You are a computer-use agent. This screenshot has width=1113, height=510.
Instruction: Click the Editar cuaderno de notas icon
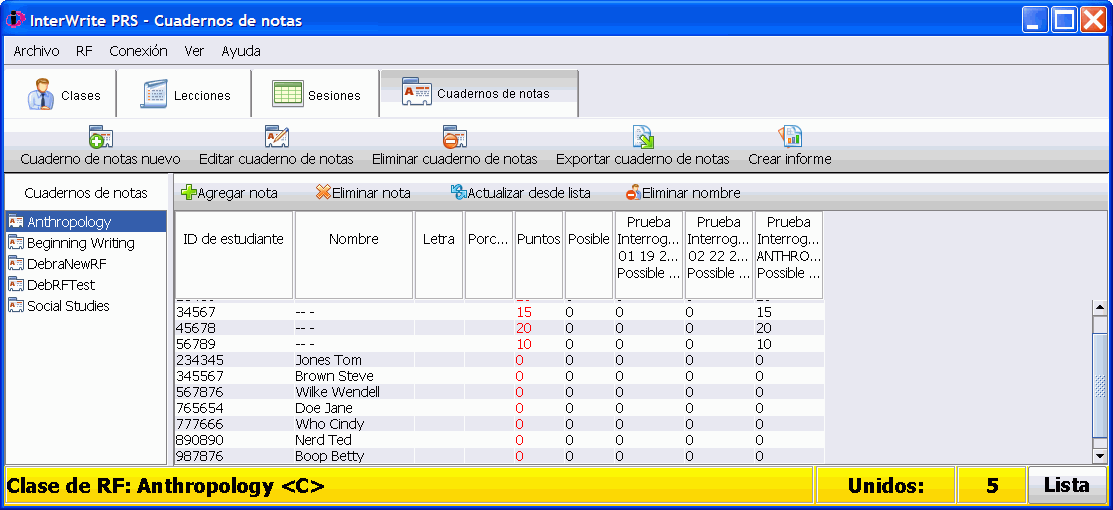tap(276, 136)
